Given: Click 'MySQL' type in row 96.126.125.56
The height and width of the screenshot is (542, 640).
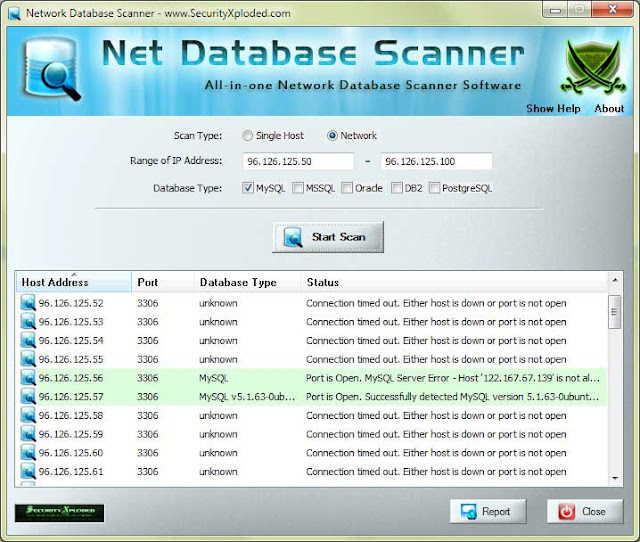Looking at the screenshot, I should [213, 378].
